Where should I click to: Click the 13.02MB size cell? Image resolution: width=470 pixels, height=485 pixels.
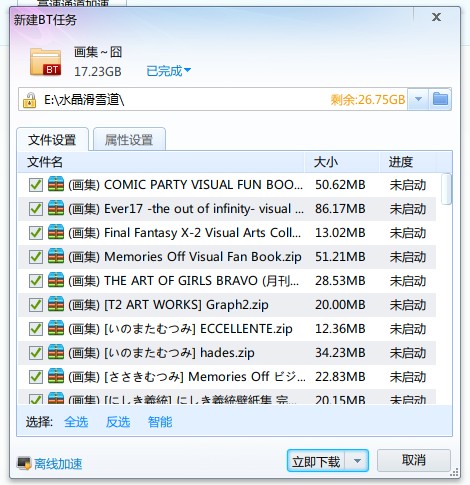[340, 233]
